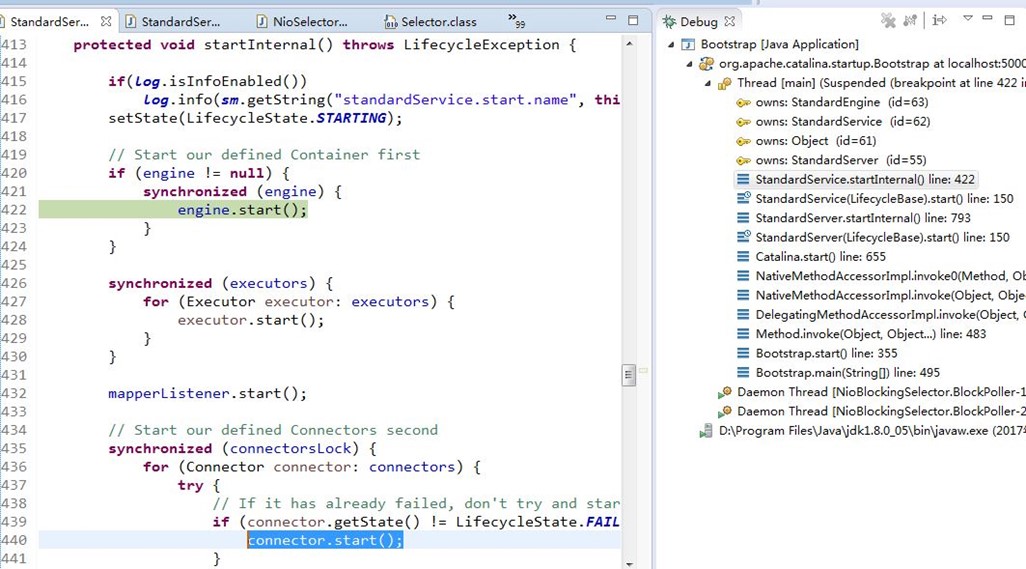Click the editor vertical scrollbar thumb

click(629, 375)
